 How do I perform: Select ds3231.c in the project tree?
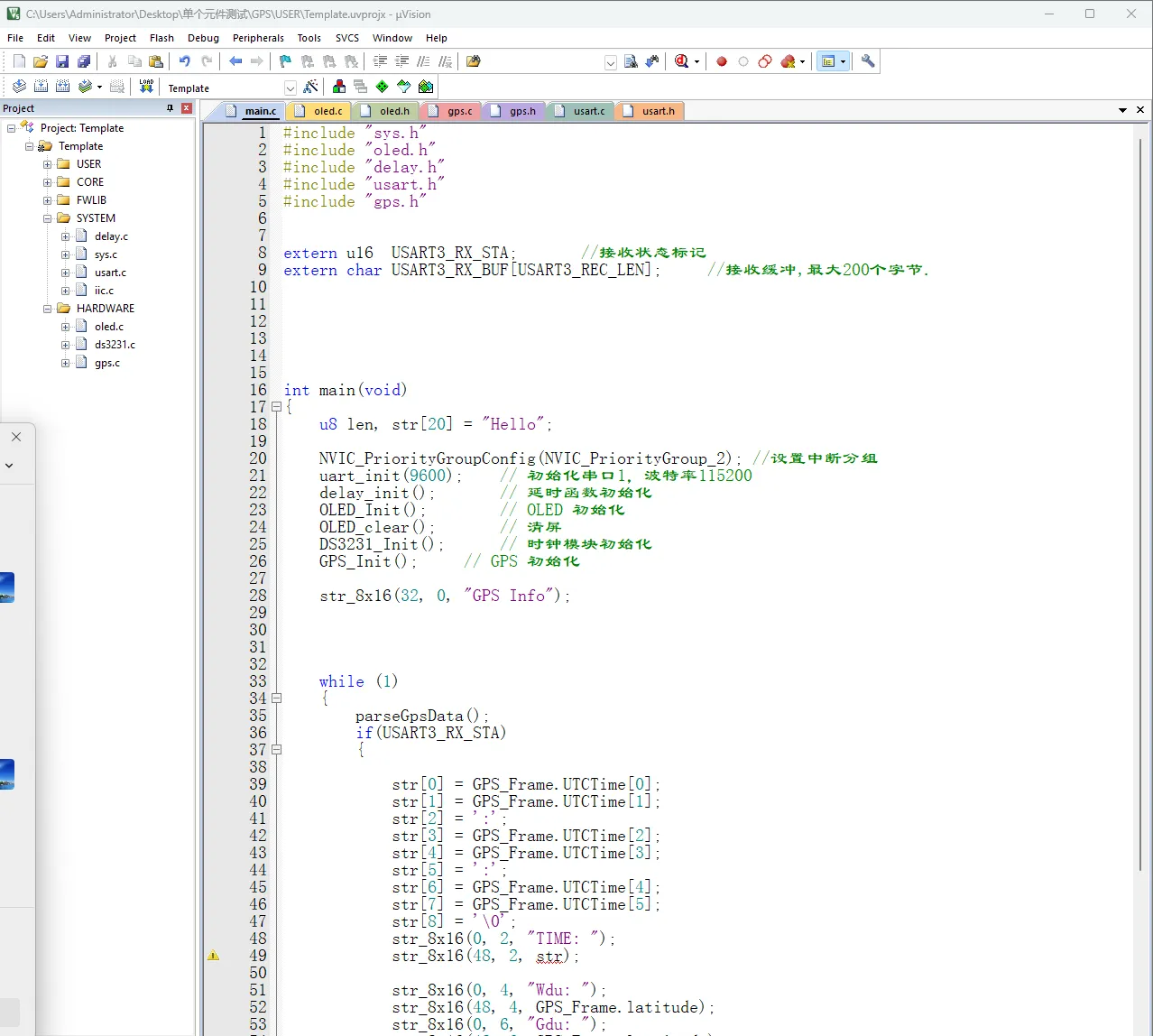pos(115,345)
